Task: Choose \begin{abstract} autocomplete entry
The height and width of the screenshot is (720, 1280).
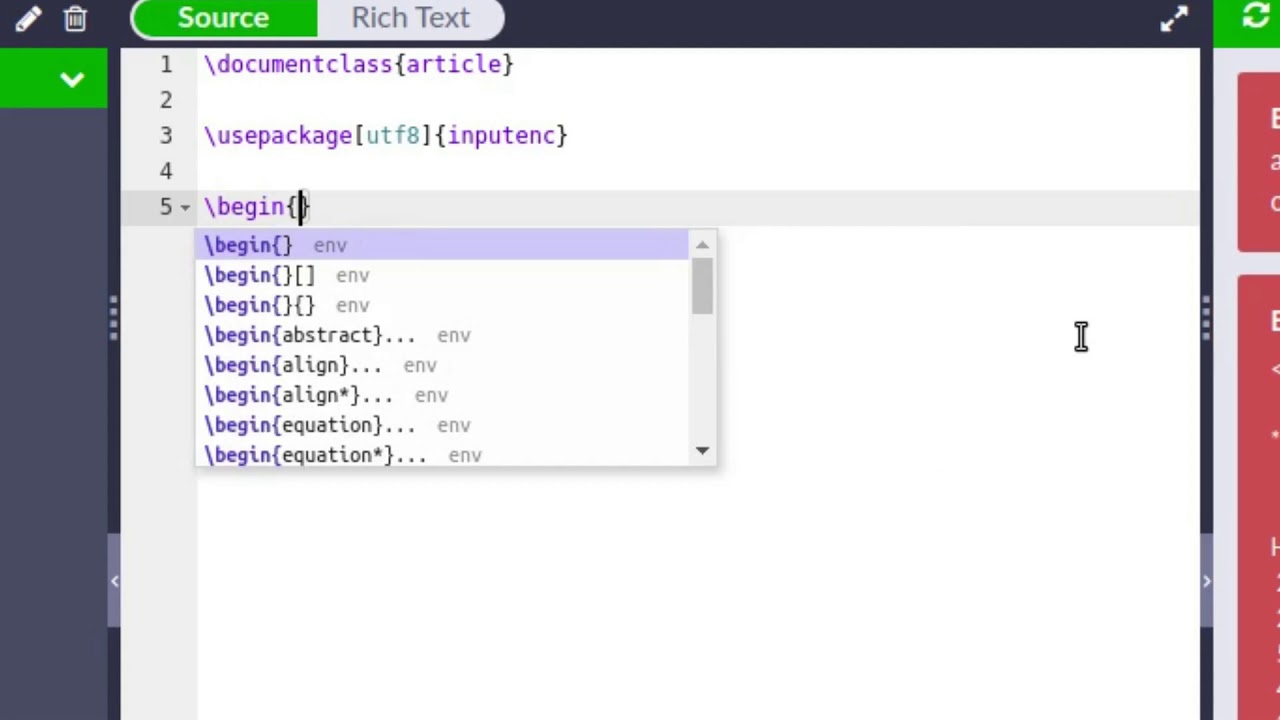Action: coord(442,335)
